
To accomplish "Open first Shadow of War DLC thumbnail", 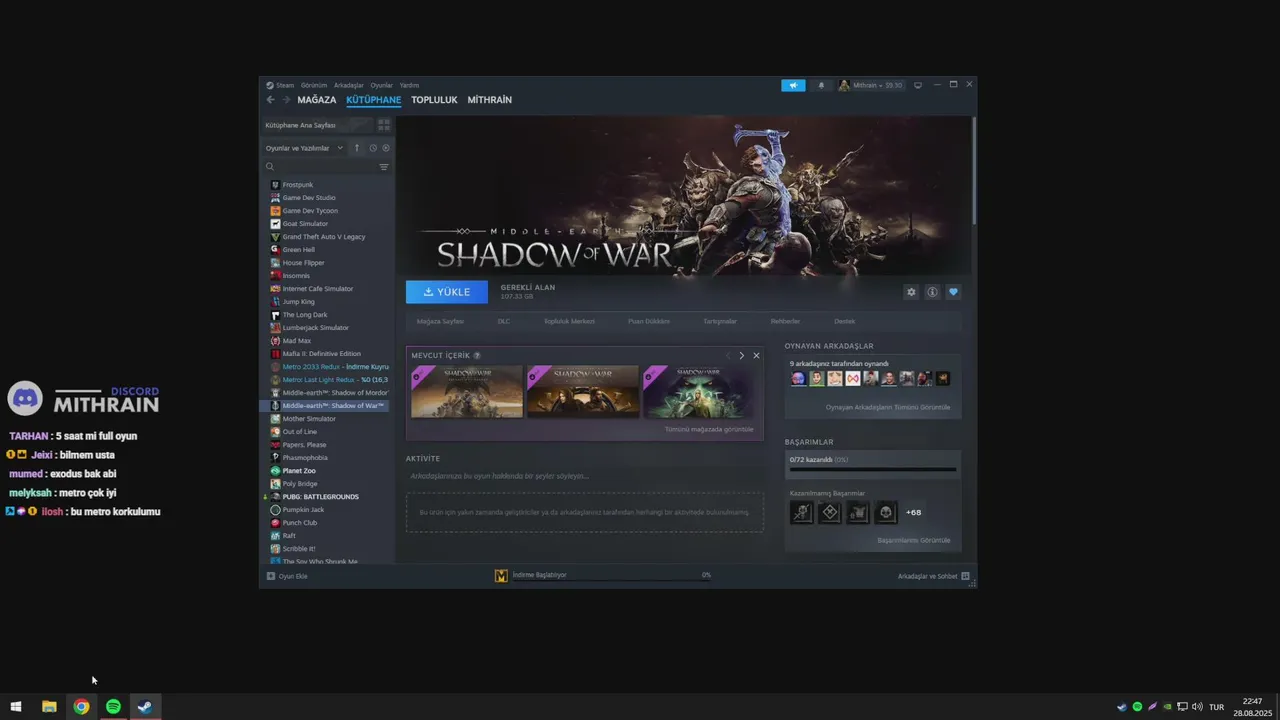I will coord(467,391).
